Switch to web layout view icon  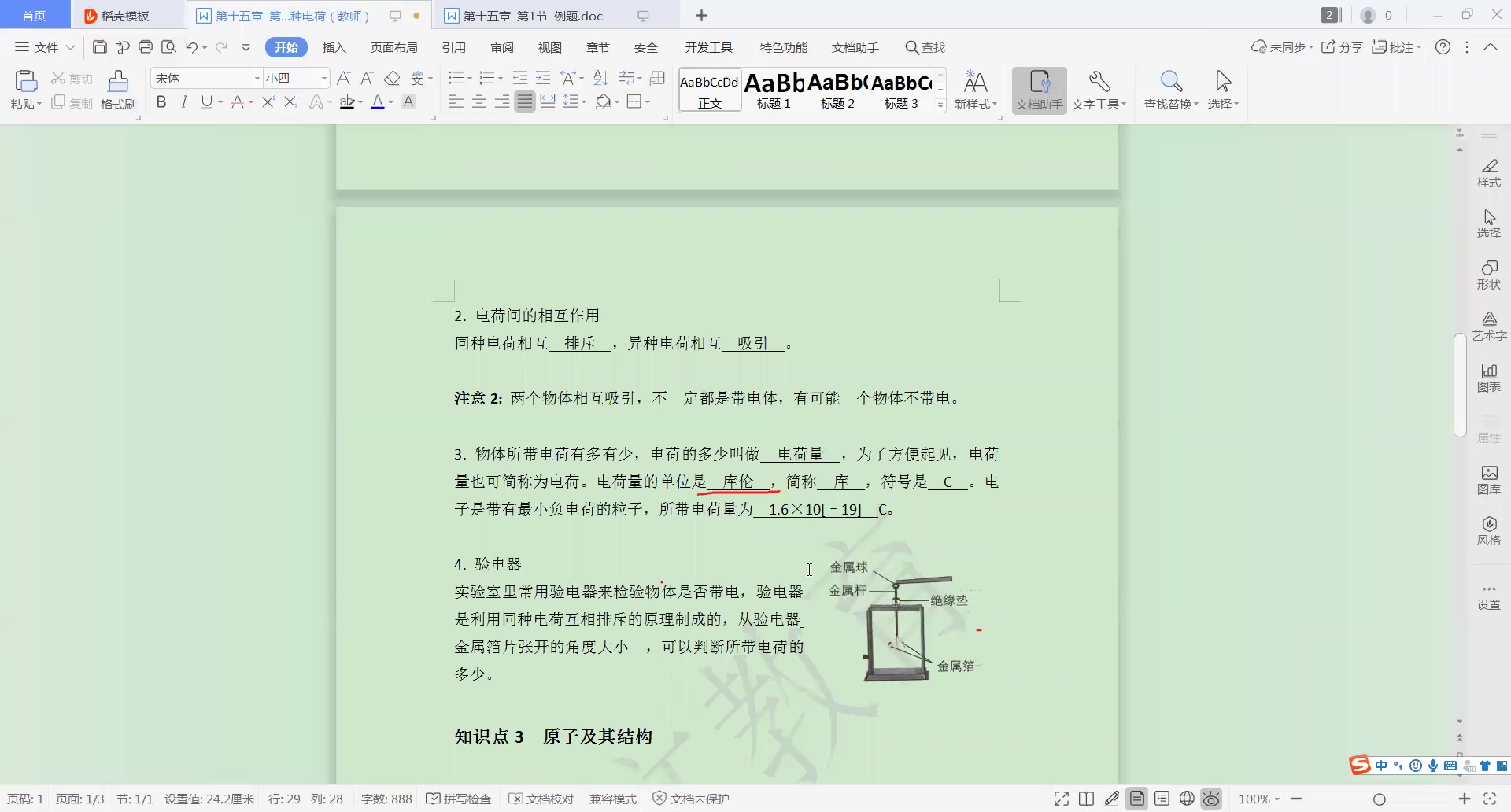tap(1187, 799)
